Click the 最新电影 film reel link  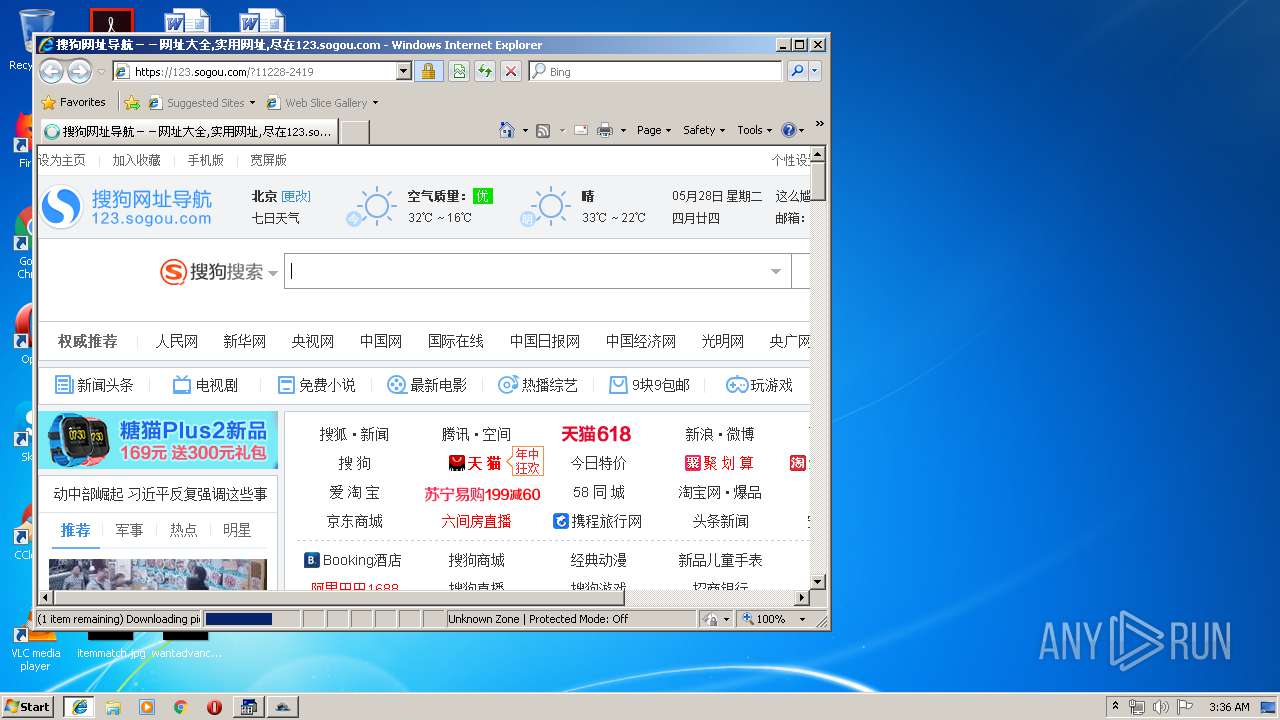tap(427, 385)
